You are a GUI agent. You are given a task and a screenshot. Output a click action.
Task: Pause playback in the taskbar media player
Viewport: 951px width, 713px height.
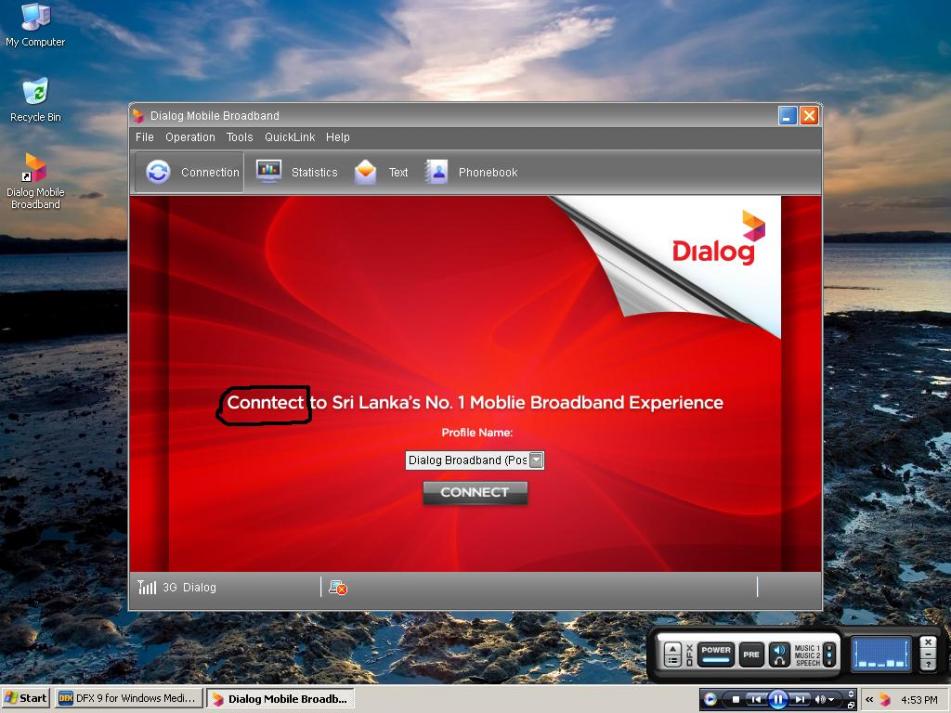pyautogui.click(x=778, y=699)
